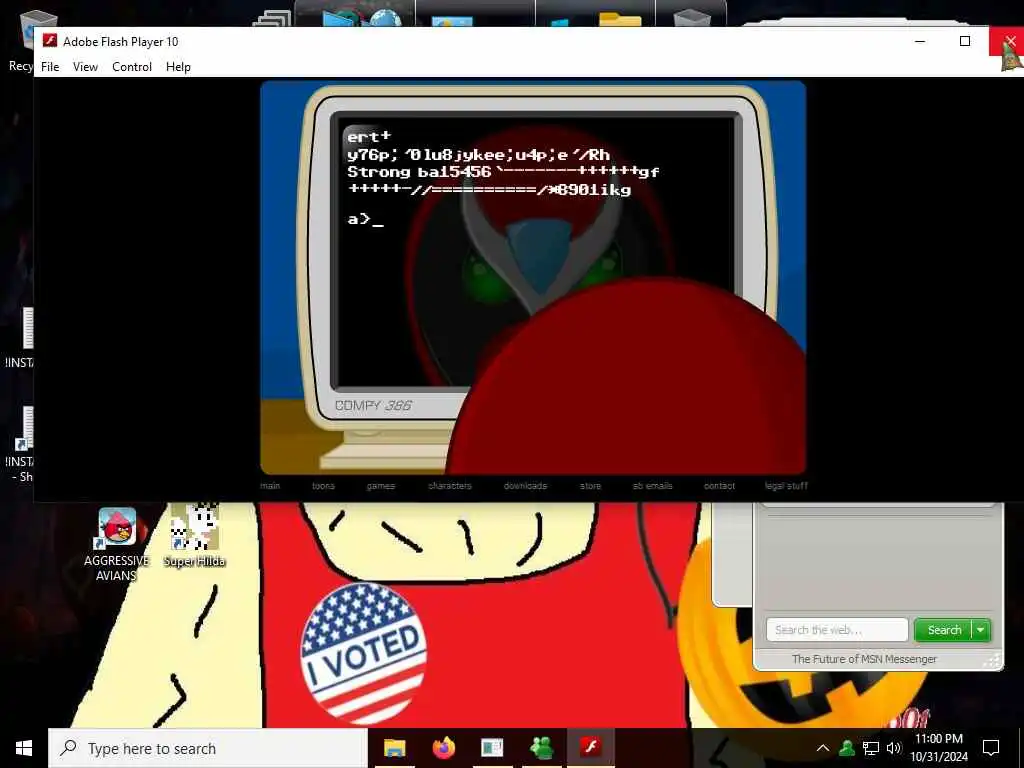This screenshot has width=1024, height=768.
Task: Open AGGRESSIVE AVIANS desktop shortcut
Action: click(x=117, y=544)
